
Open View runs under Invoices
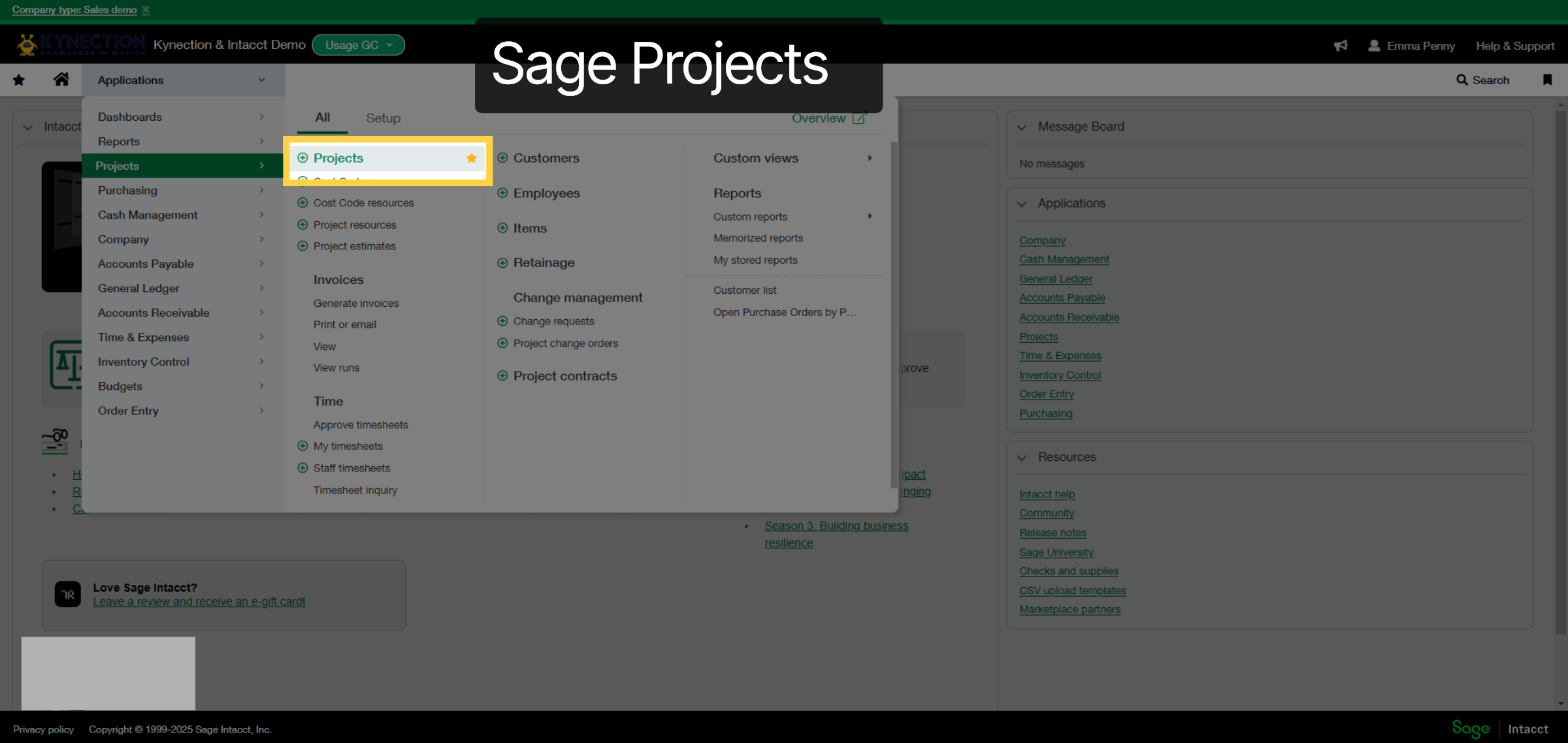[x=336, y=368]
